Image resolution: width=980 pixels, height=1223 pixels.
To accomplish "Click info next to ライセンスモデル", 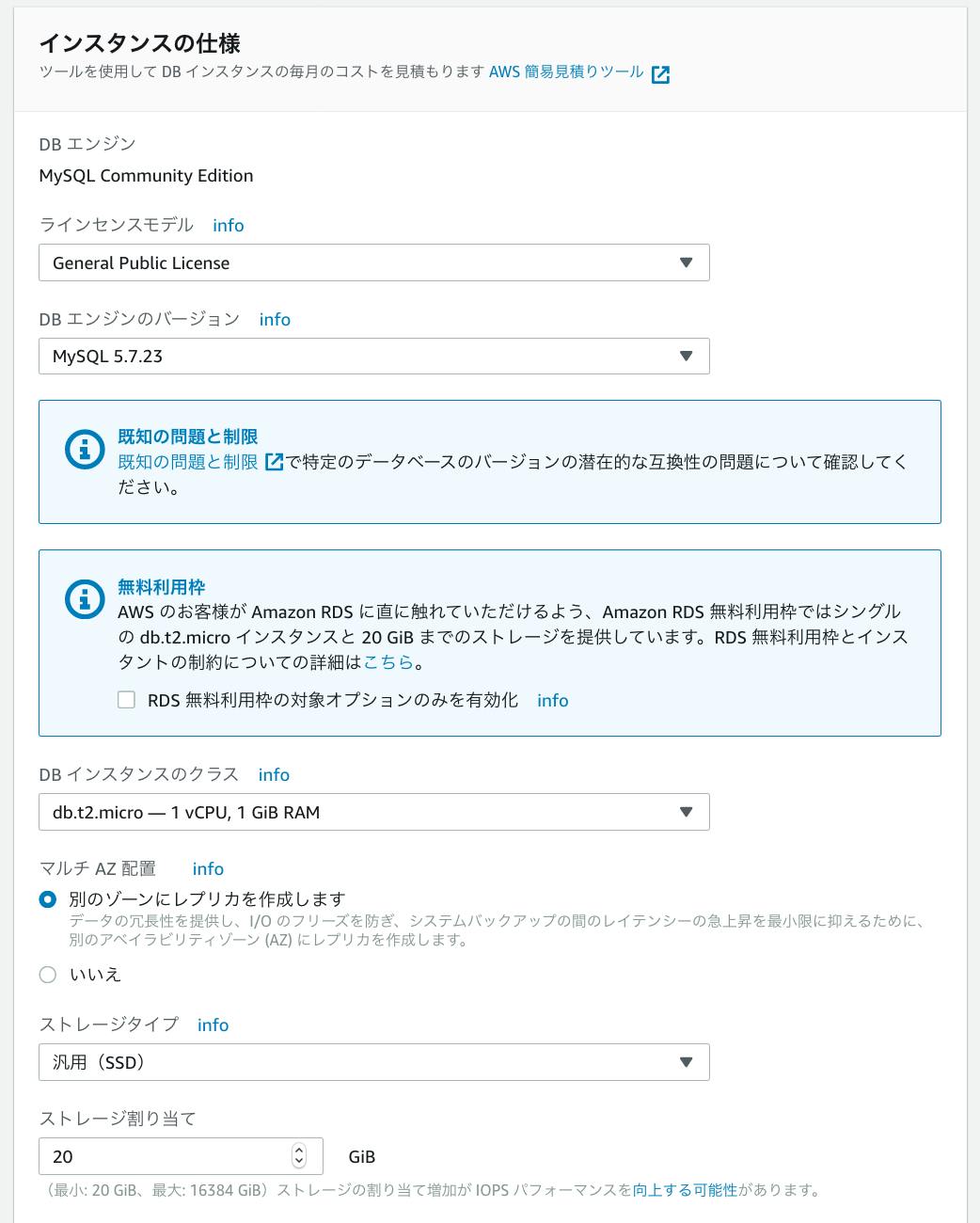I will click(x=228, y=226).
